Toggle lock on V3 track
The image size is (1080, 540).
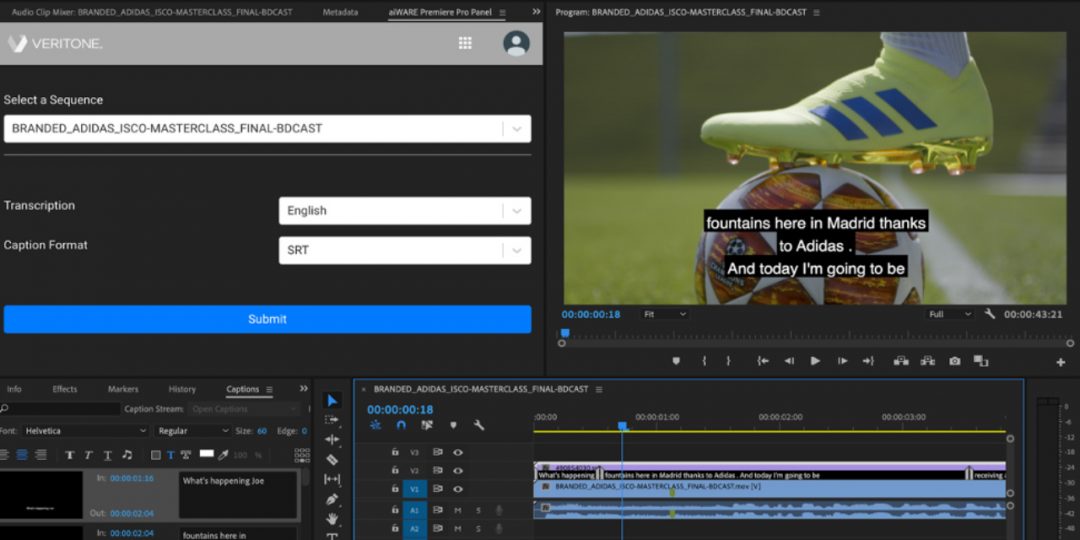[395, 453]
